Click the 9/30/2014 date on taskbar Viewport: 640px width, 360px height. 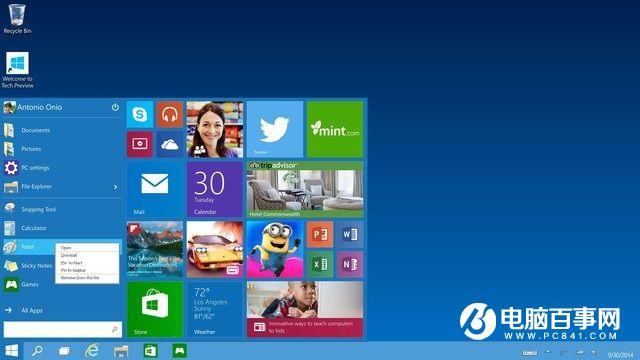[621, 355]
